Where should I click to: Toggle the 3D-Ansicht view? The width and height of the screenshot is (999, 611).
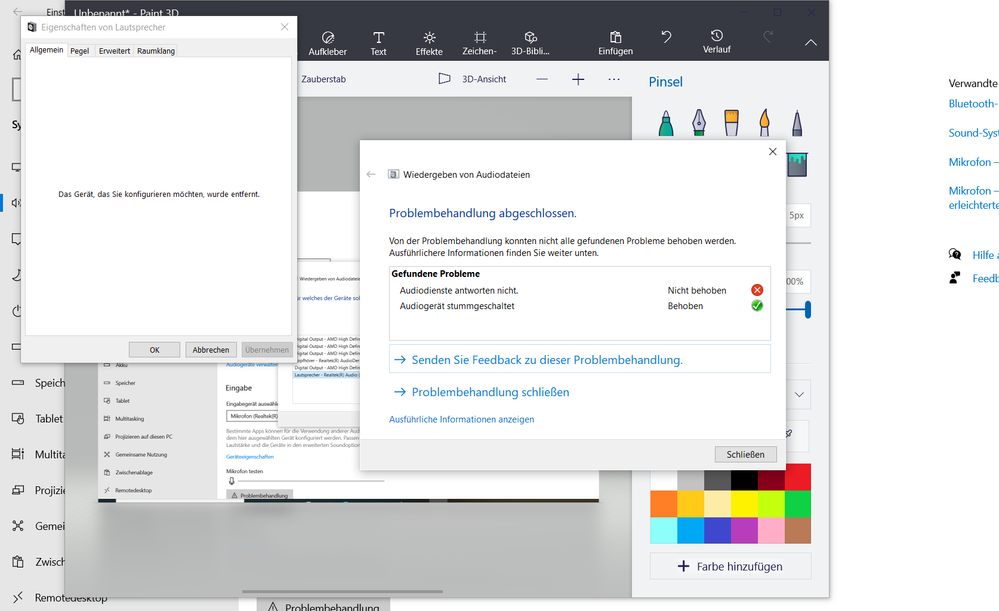[x=472, y=79]
